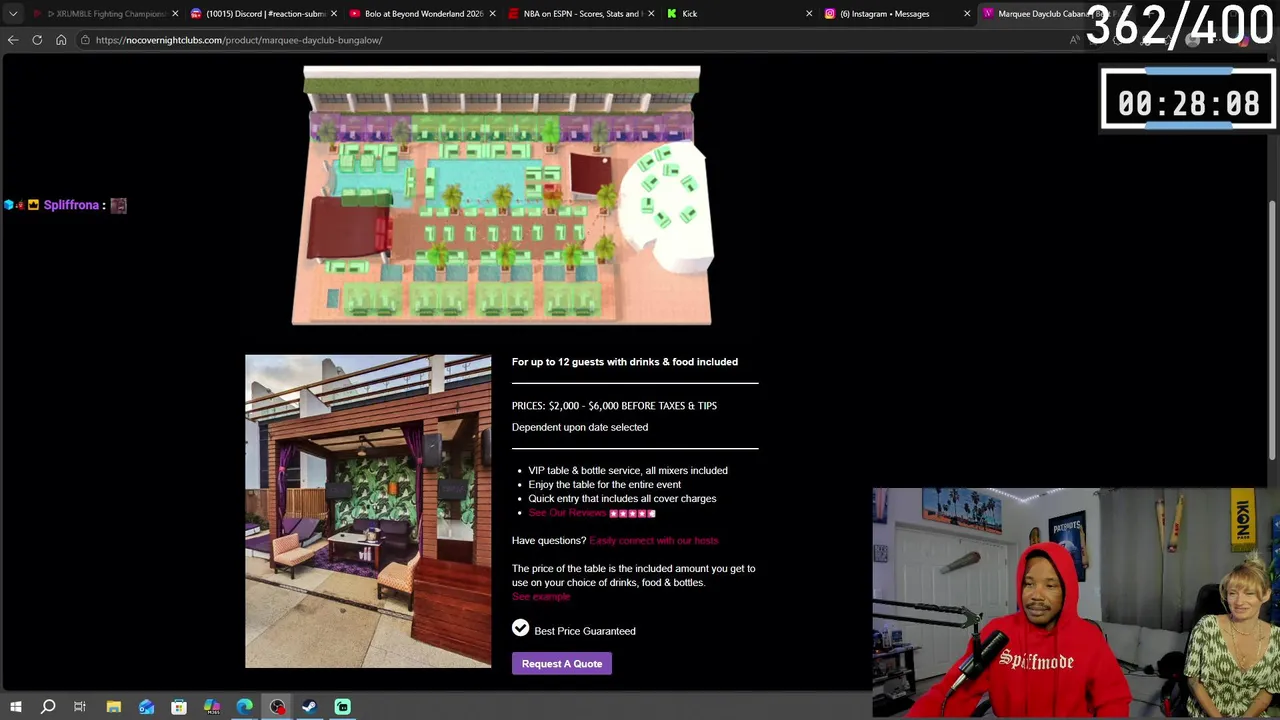Screen dimensions: 1280x720
Task: Open Windows taskbar Search
Action: click(48, 707)
